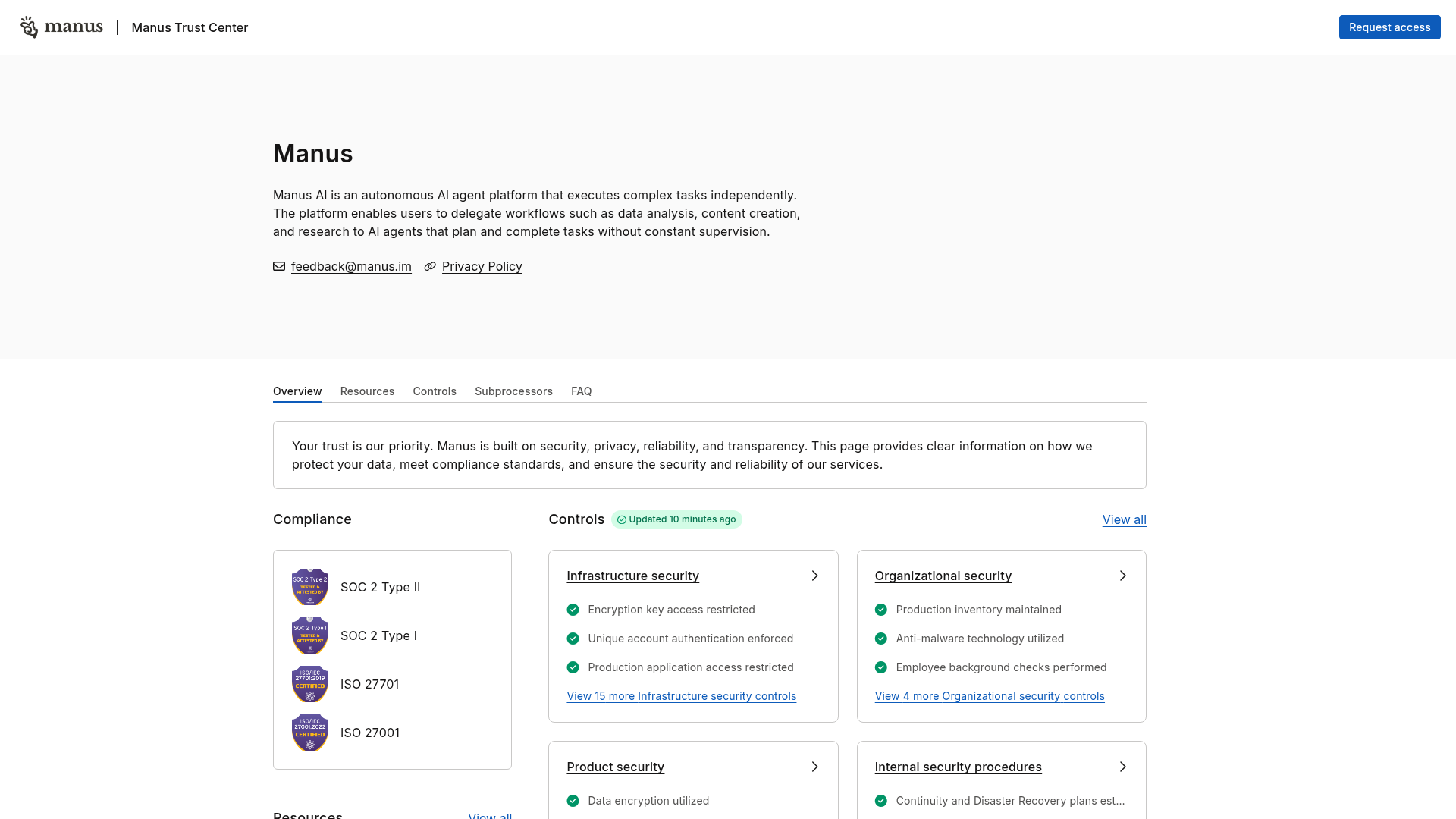Click green check beside Encryption key access restricted
1456x819 pixels.
pyautogui.click(x=573, y=610)
